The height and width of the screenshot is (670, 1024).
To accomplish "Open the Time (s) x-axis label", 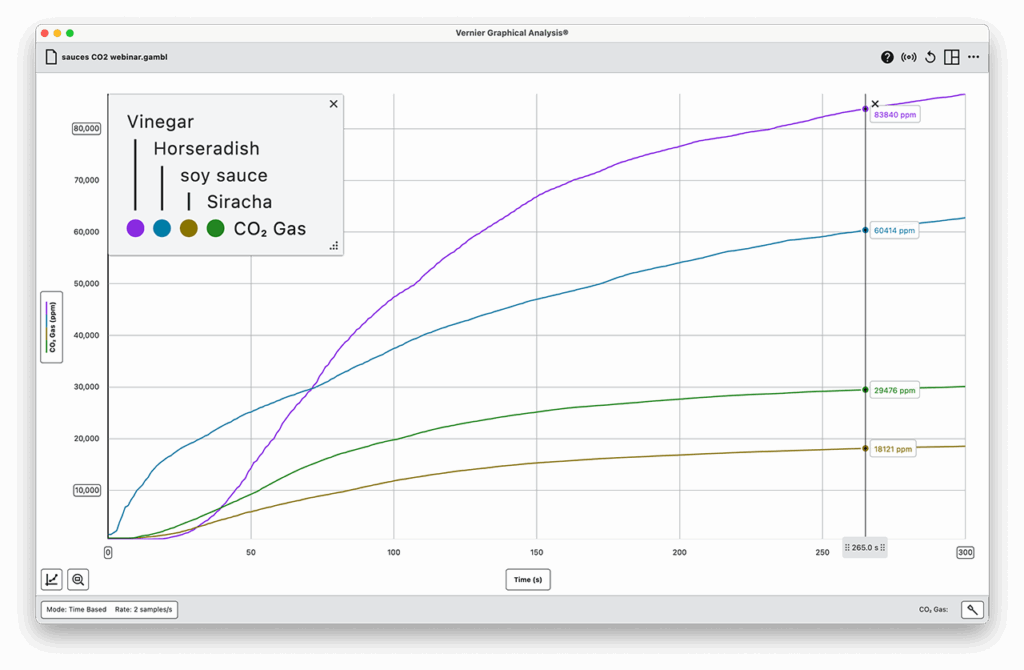I will pyautogui.click(x=527, y=580).
